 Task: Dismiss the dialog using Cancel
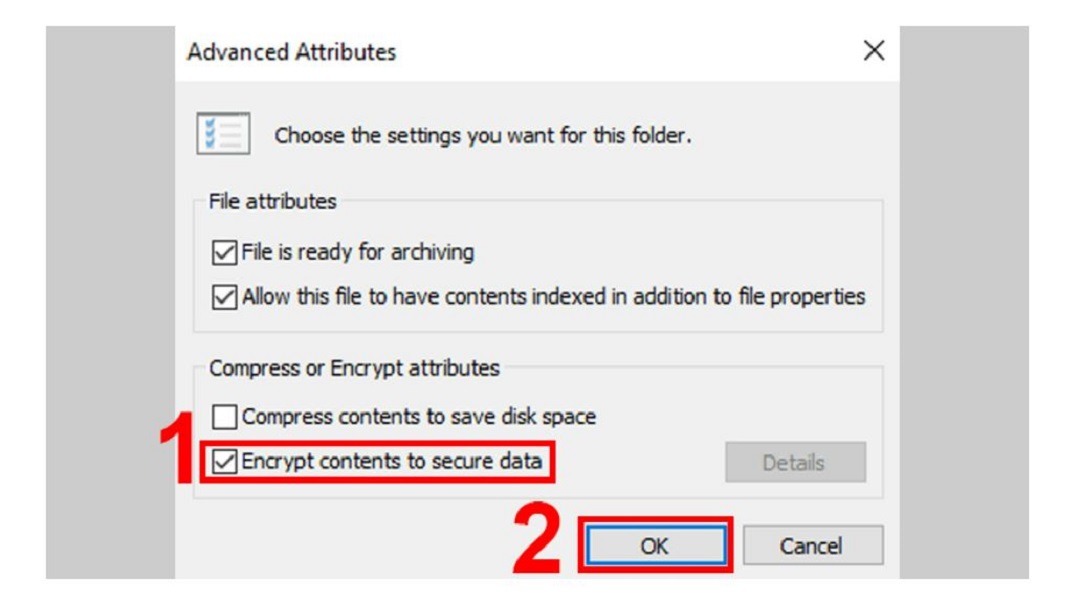coord(812,546)
